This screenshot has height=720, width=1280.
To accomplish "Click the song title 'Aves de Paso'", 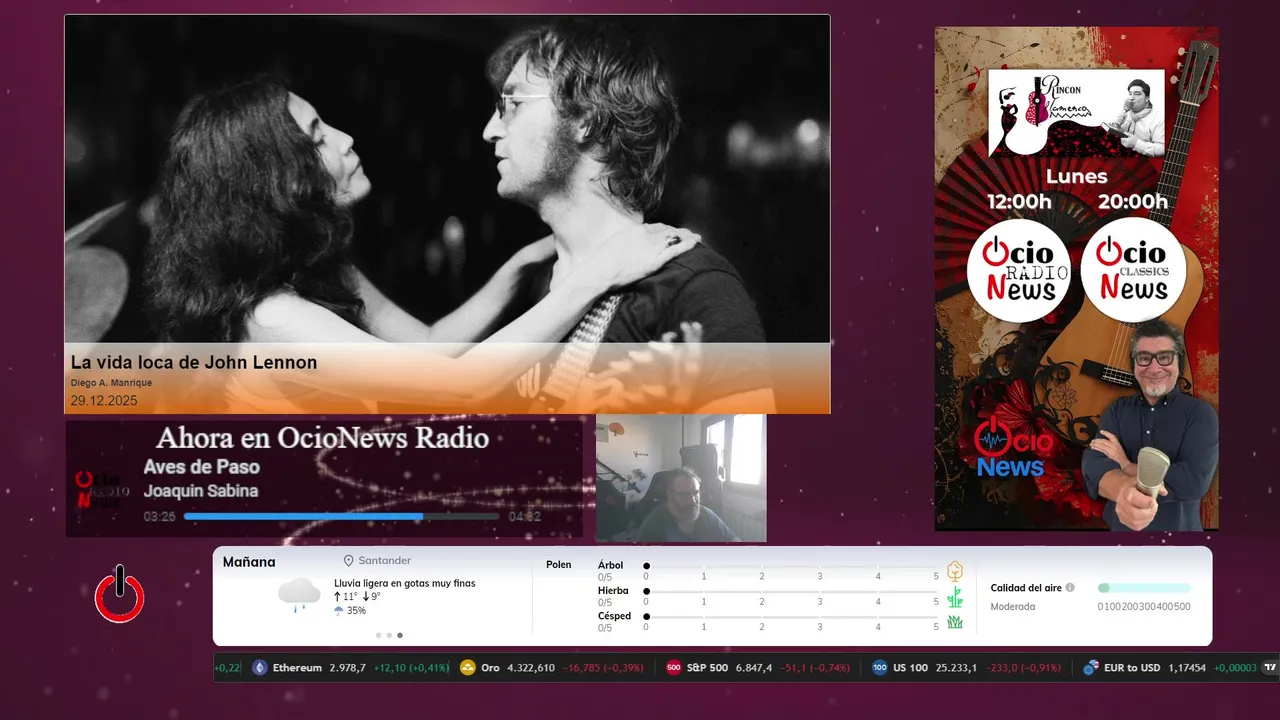I will click(201, 467).
